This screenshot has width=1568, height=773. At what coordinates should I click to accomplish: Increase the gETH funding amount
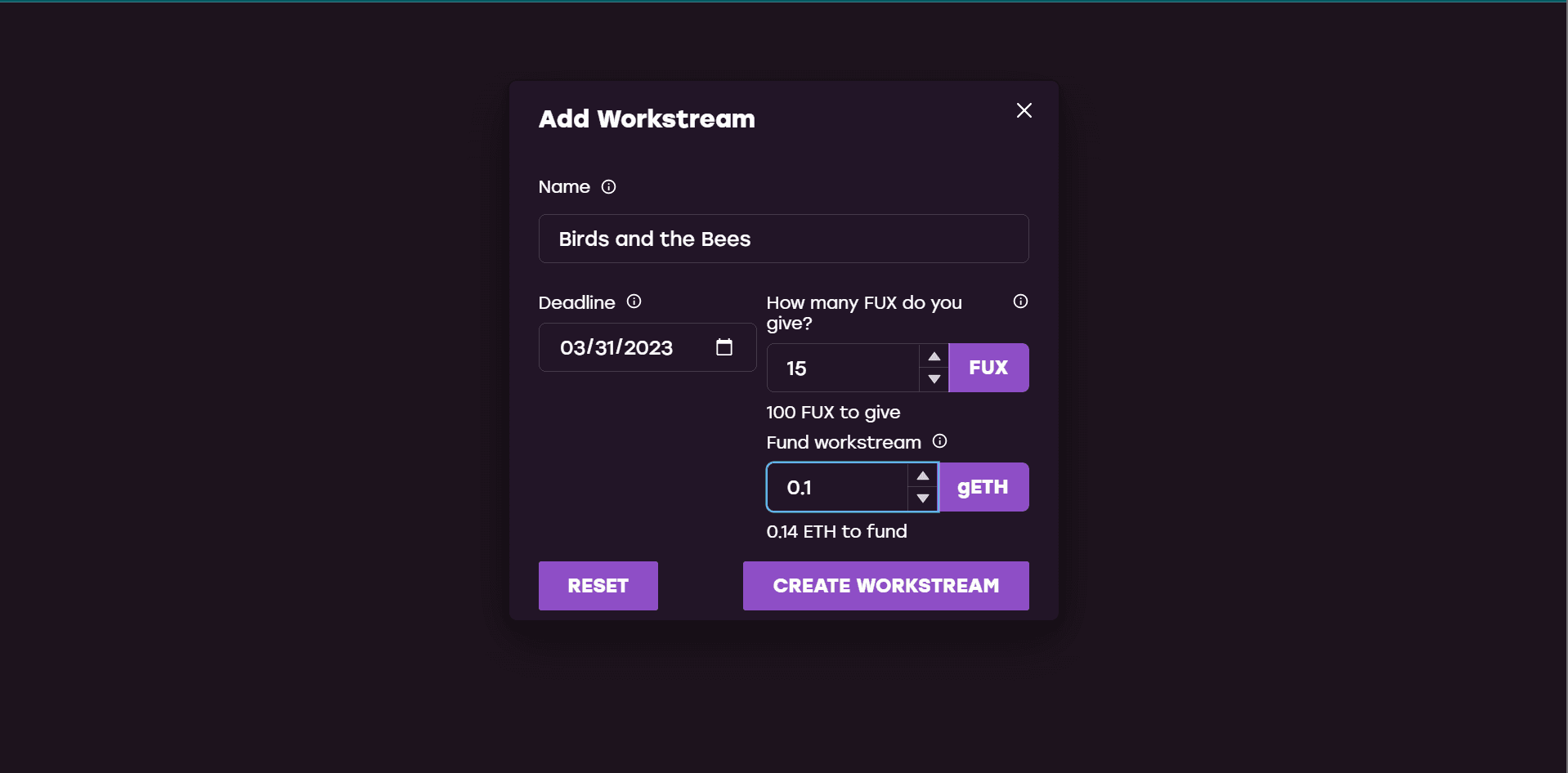(x=922, y=476)
